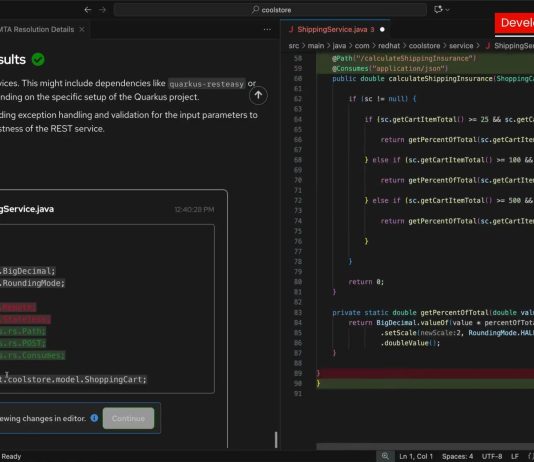Viewport: 534px width, 462px height.
Task: Select 'main' in the breadcrumb
Action: click(316, 46)
